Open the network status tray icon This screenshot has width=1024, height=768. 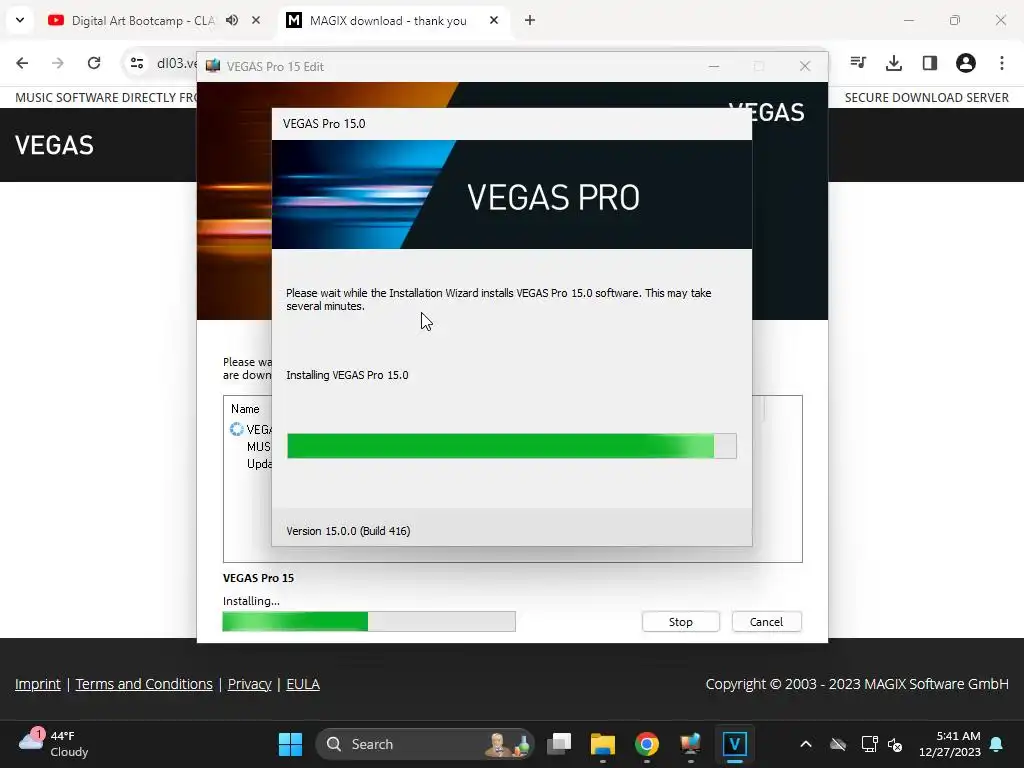(x=869, y=744)
